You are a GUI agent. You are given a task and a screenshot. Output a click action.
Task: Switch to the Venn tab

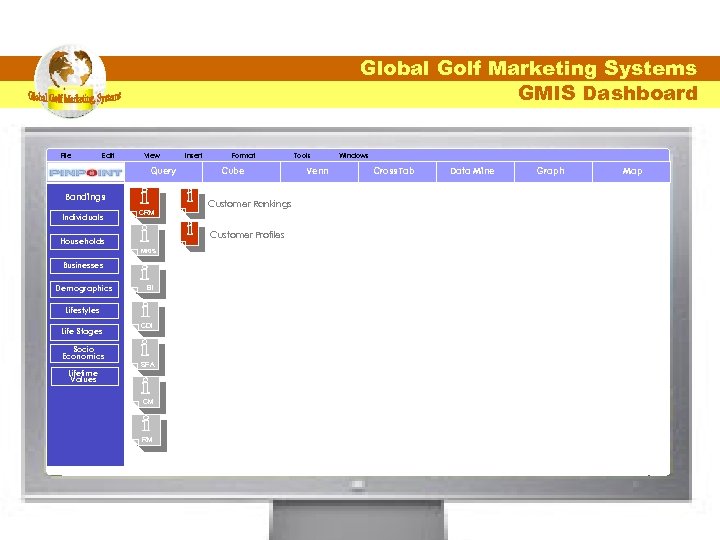[x=320, y=171]
